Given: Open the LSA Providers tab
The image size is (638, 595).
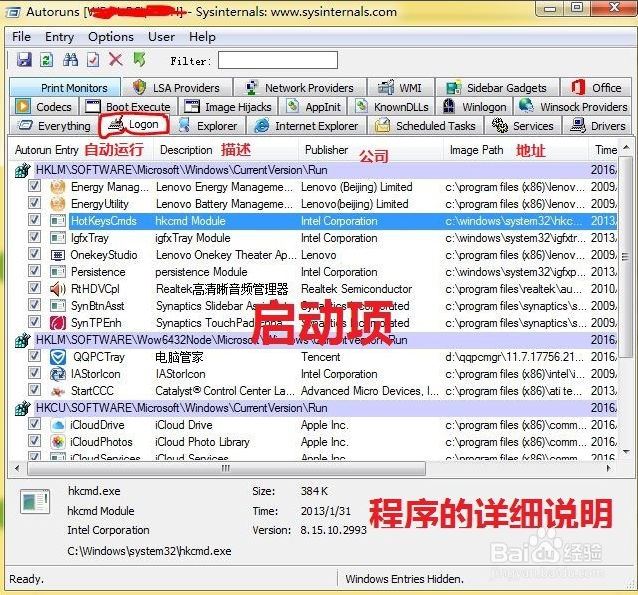Looking at the screenshot, I should pos(177,88).
